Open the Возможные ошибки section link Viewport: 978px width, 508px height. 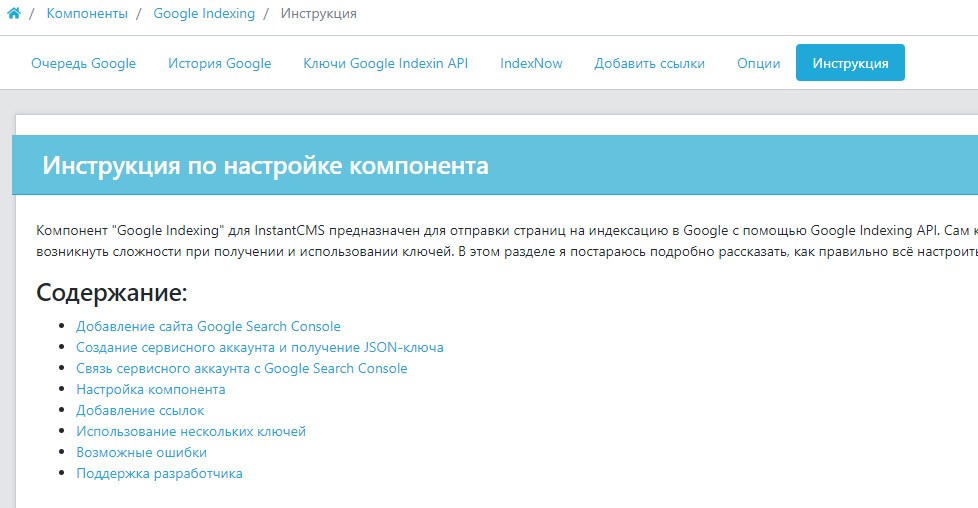[142, 452]
